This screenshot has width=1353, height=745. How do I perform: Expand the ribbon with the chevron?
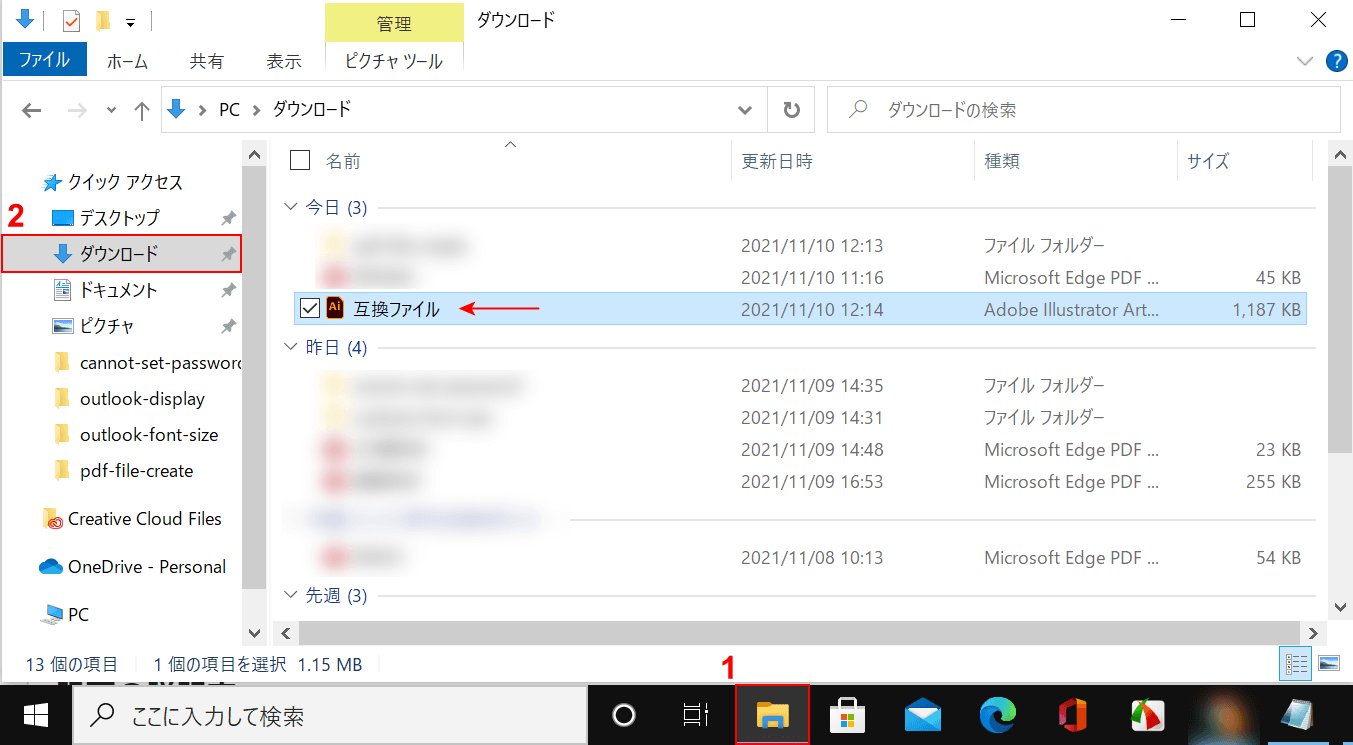pos(1305,61)
